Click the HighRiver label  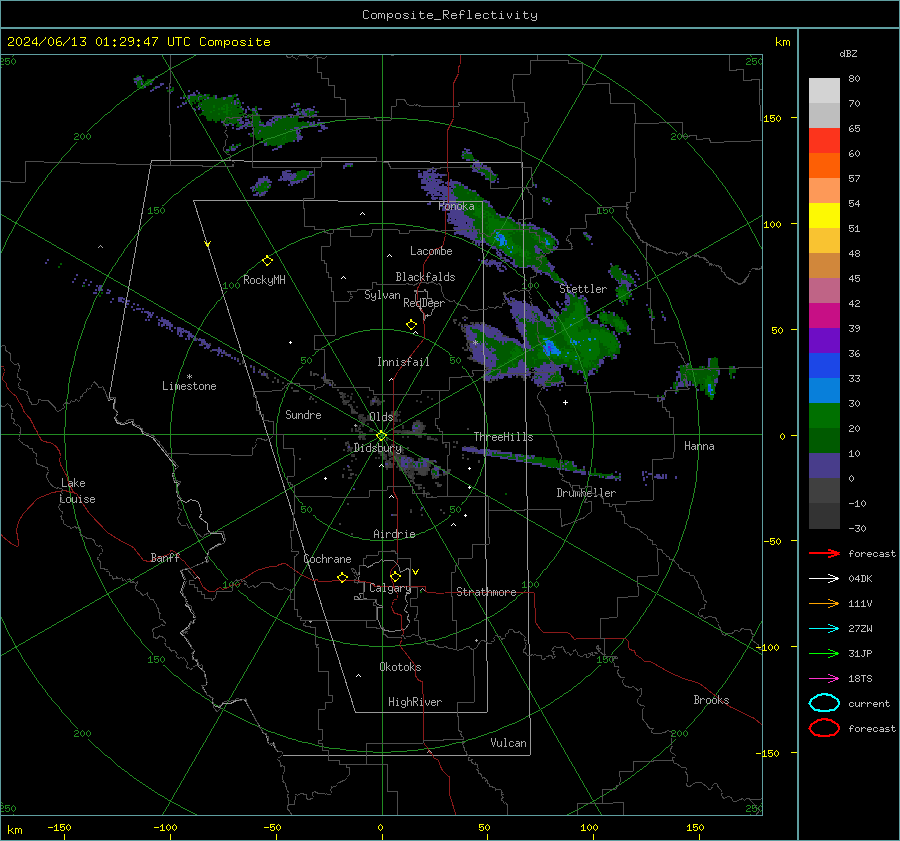pos(415,702)
